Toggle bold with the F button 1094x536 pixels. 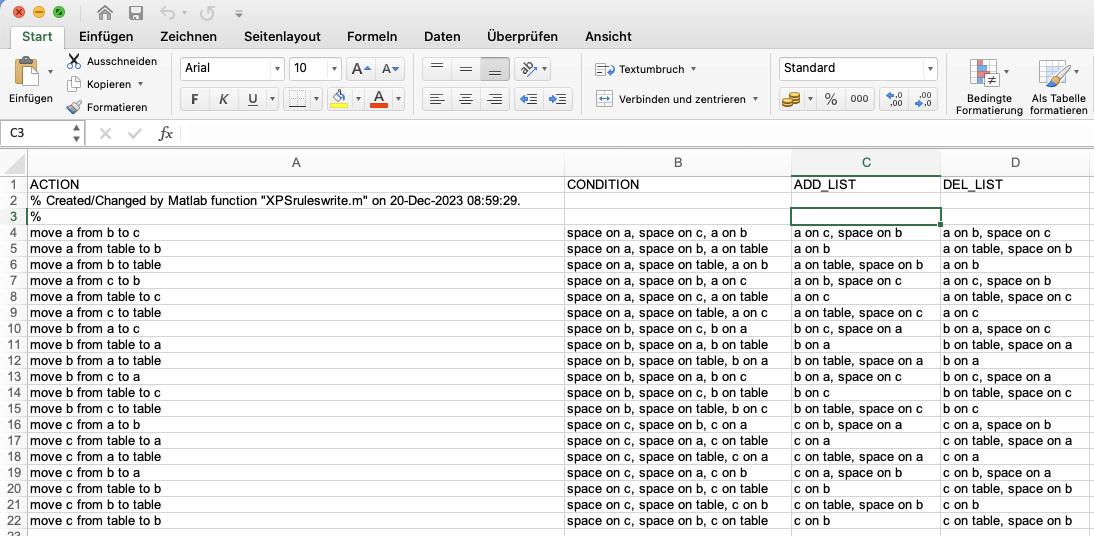pyautogui.click(x=195, y=99)
